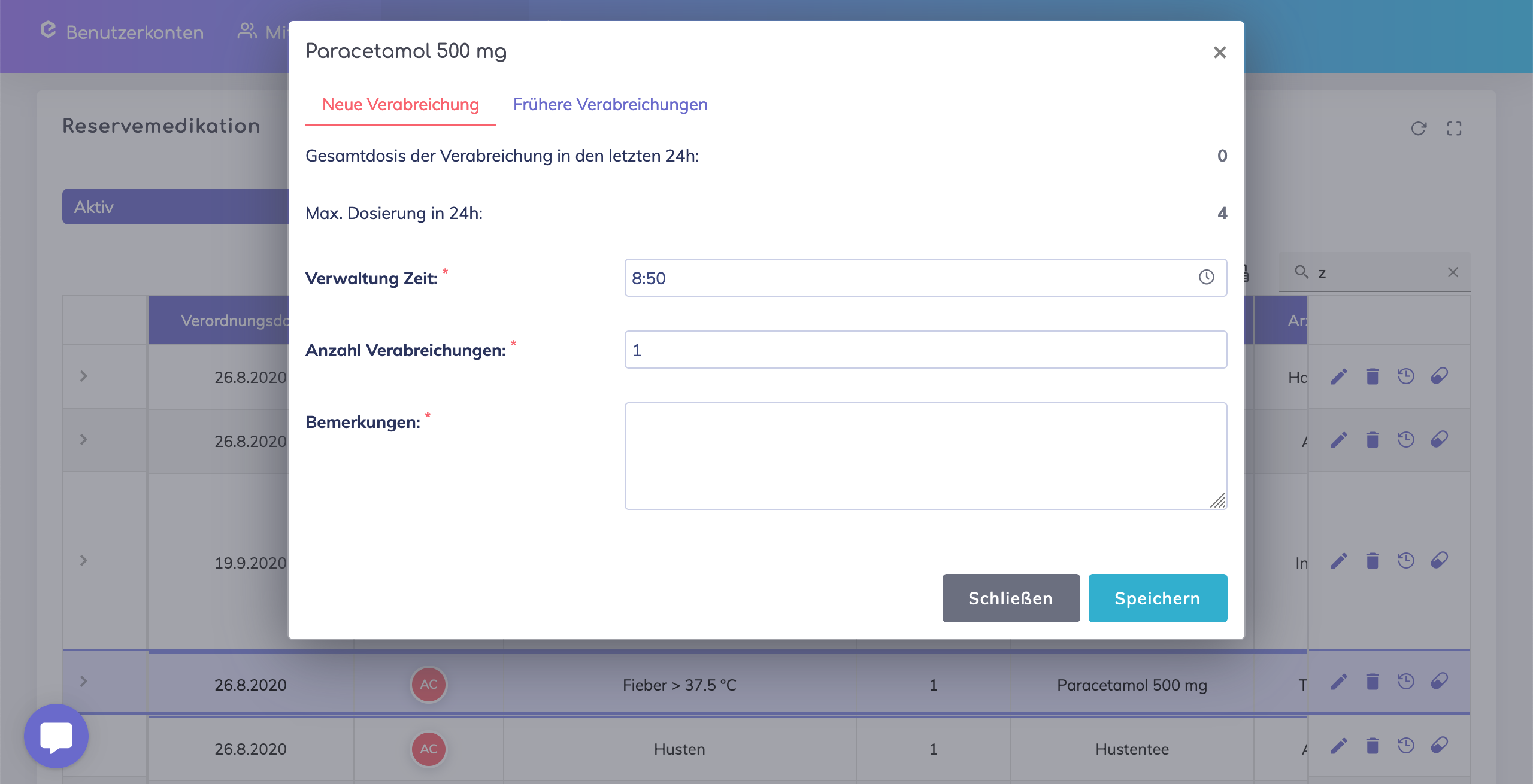Click the trash icon for Hustentee row
The width and height of the screenshot is (1533, 784).
tap(1373, 746)
